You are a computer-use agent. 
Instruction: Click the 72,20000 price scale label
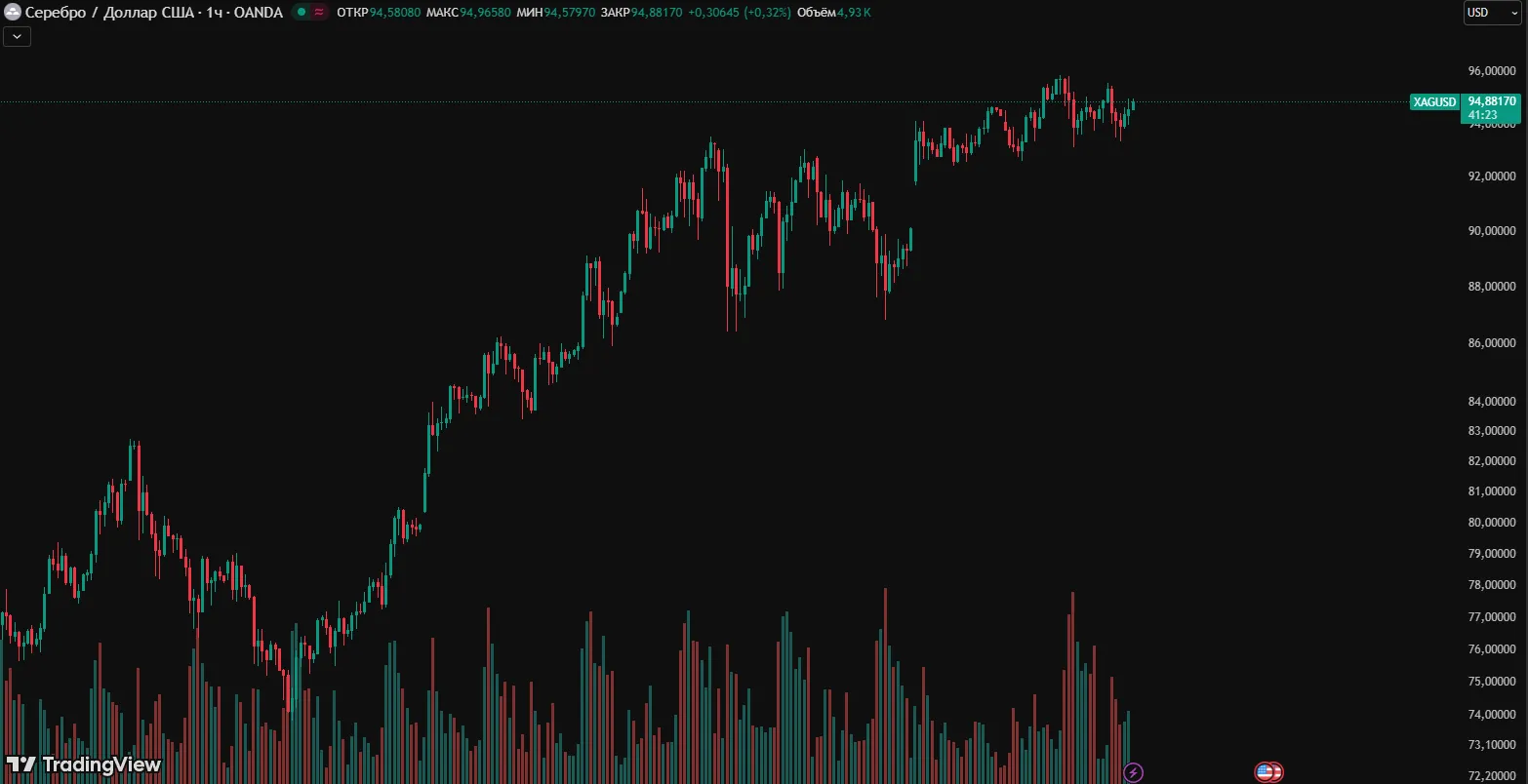tap(1492, 775)
